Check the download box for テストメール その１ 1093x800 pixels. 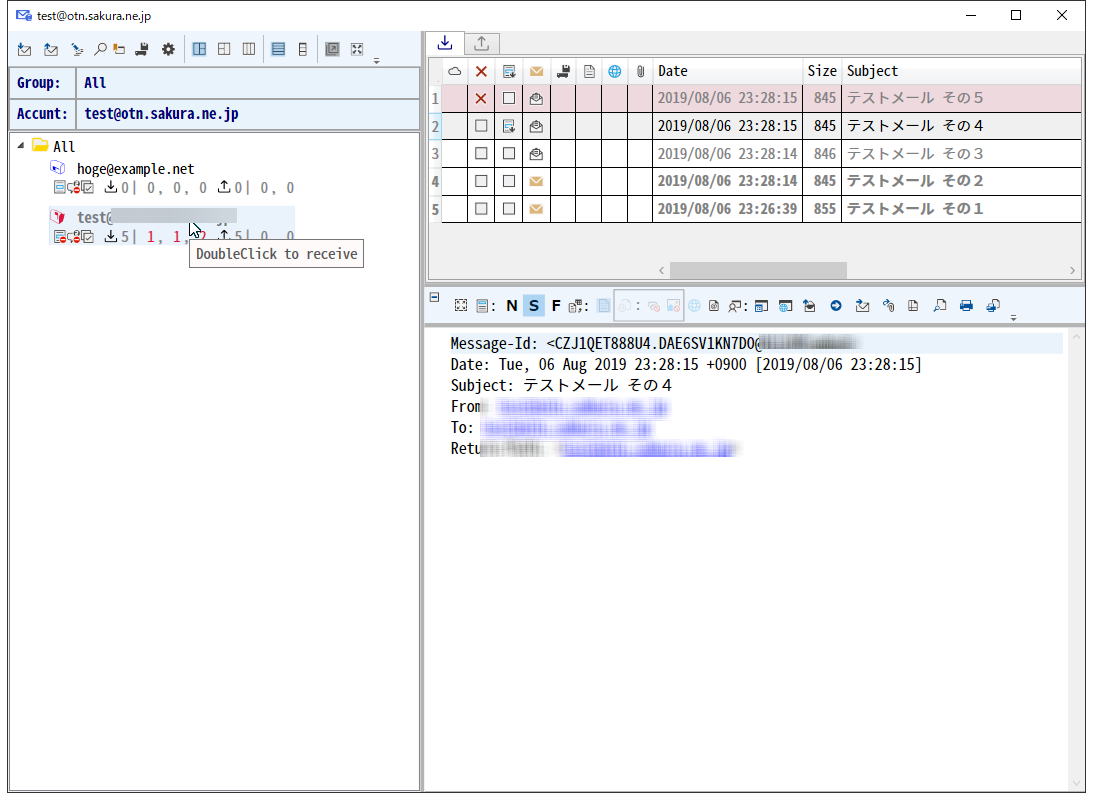coord(509,208)
